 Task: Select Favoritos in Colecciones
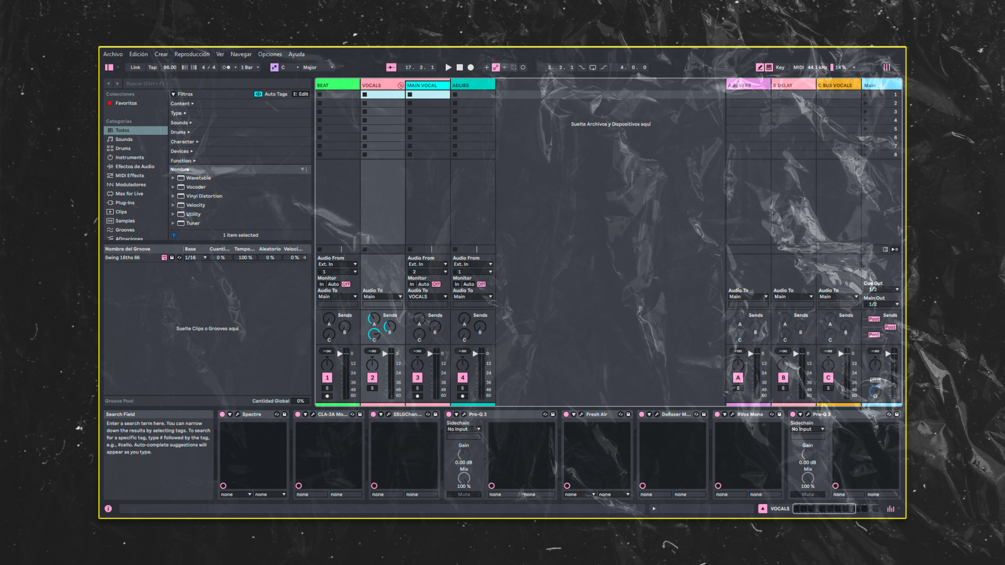126,103
